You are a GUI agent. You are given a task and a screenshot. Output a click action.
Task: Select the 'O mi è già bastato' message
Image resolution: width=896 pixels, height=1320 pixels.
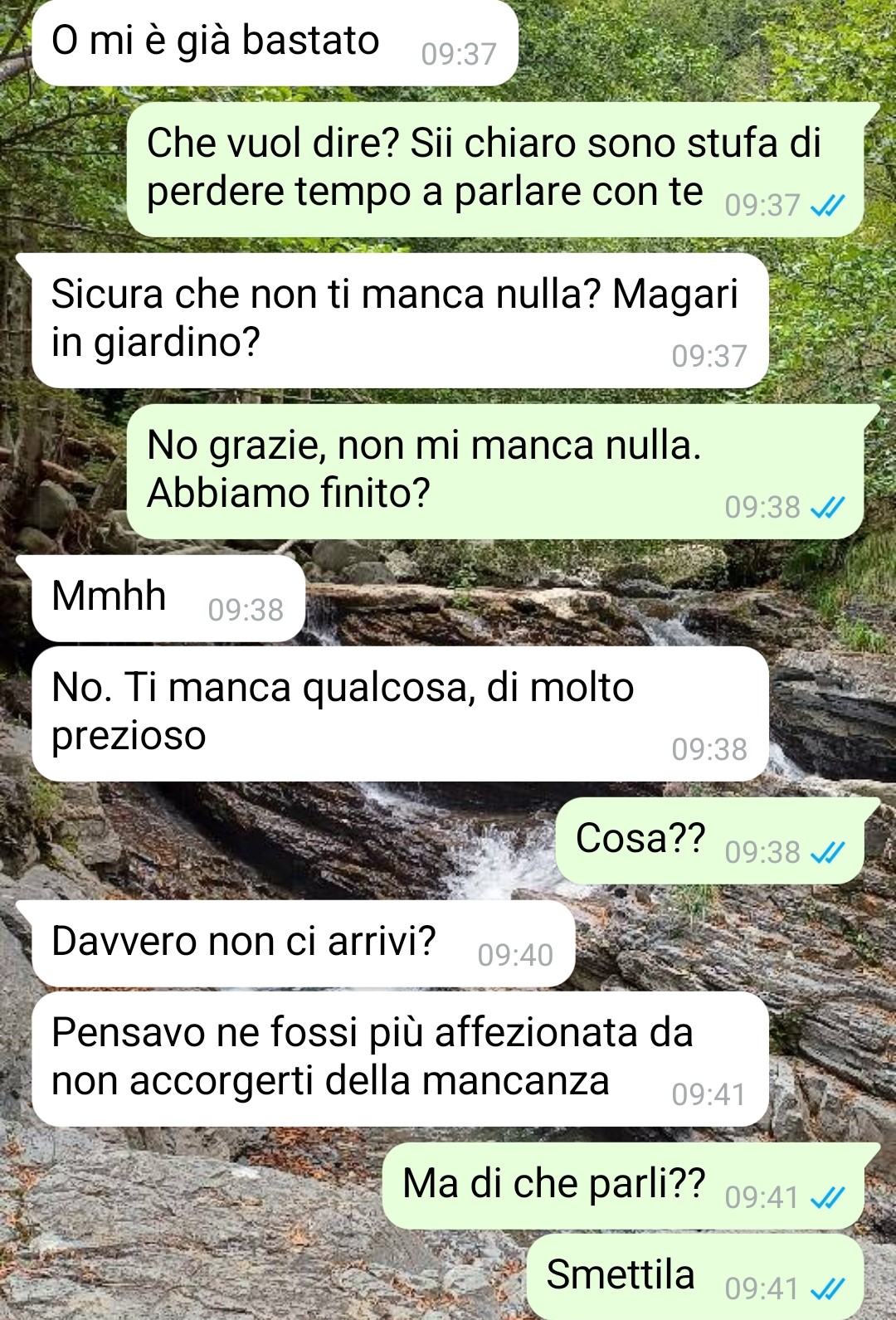point(275,43)
